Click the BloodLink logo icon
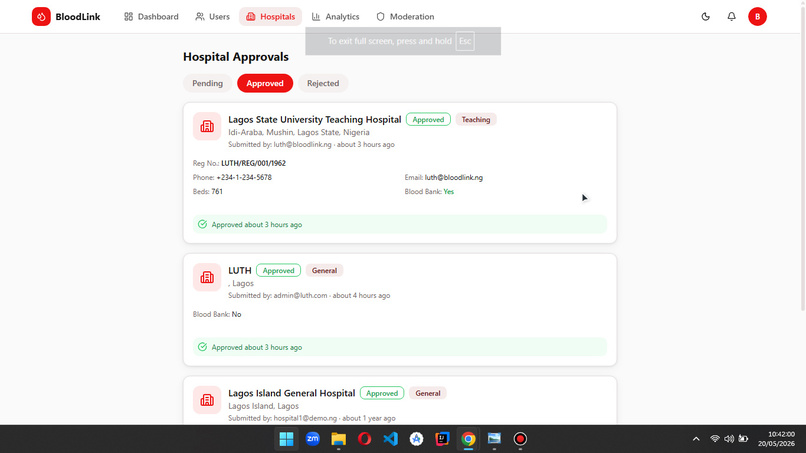806x453 pixels. click(41, 16)
